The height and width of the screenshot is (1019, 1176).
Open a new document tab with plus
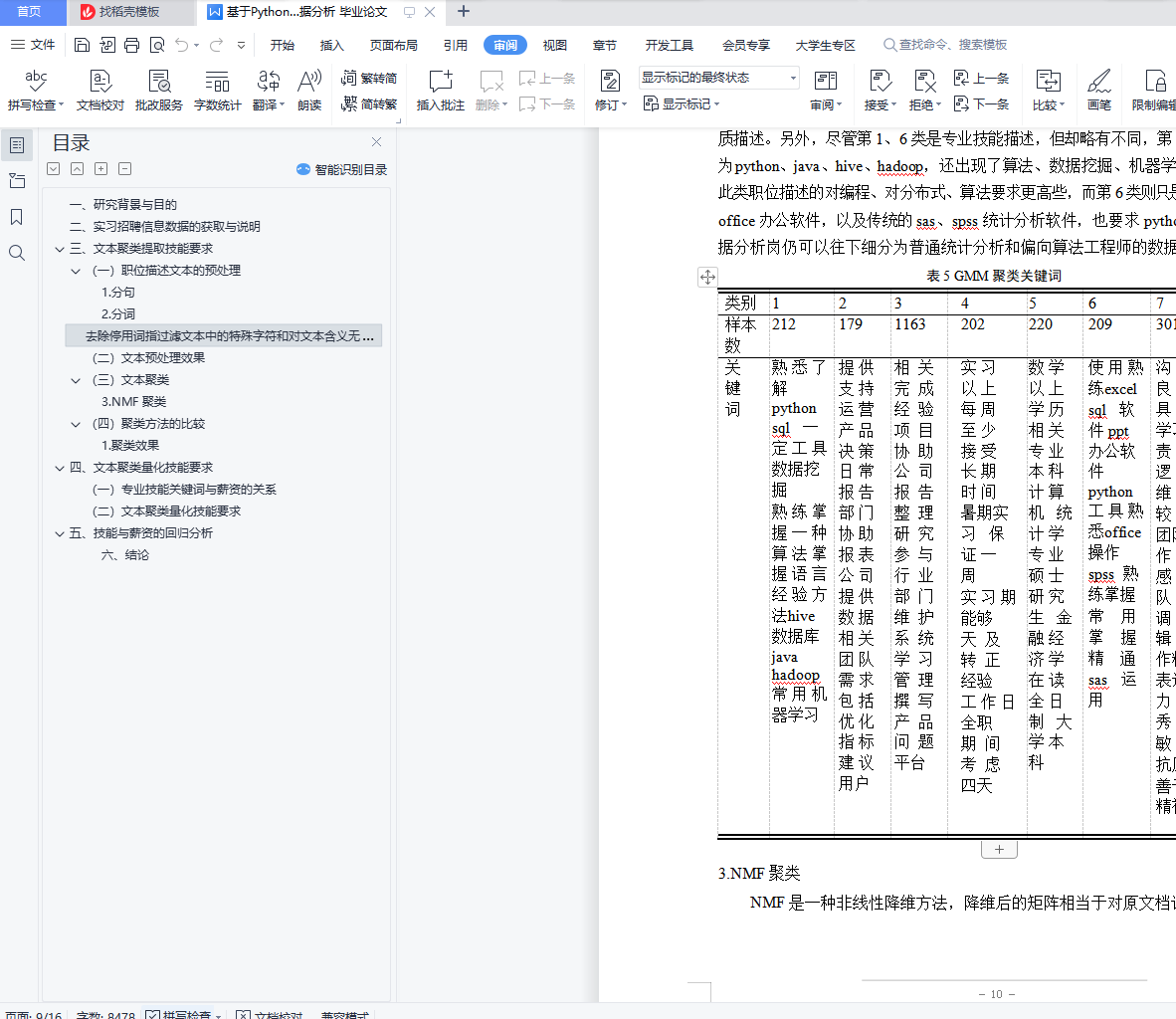click(464, 11)
